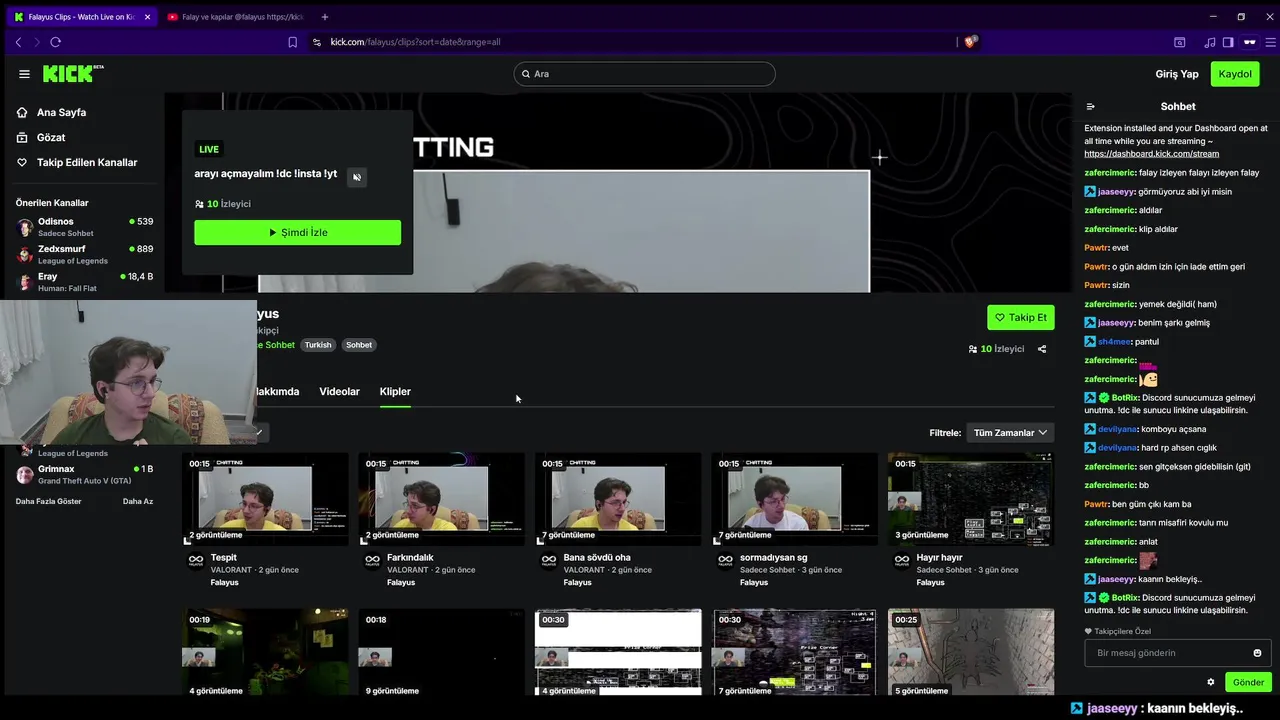Viewport: 1280px width, 720px height.
Task: Open Grimnax recommended channel avatar
Action: coord(25,475)
